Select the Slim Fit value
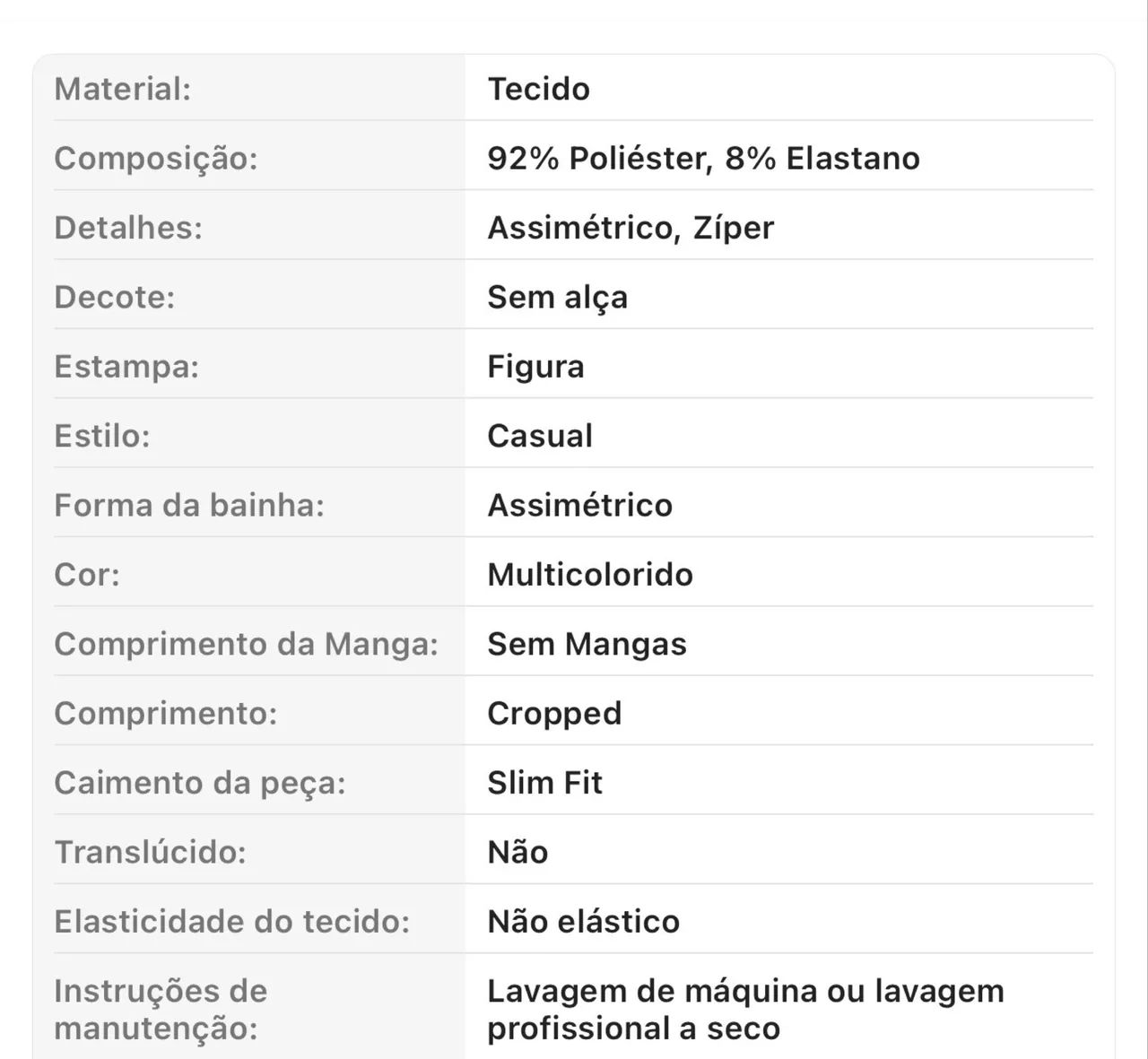Screen dimensions: 1148x1059 [544, 783]
